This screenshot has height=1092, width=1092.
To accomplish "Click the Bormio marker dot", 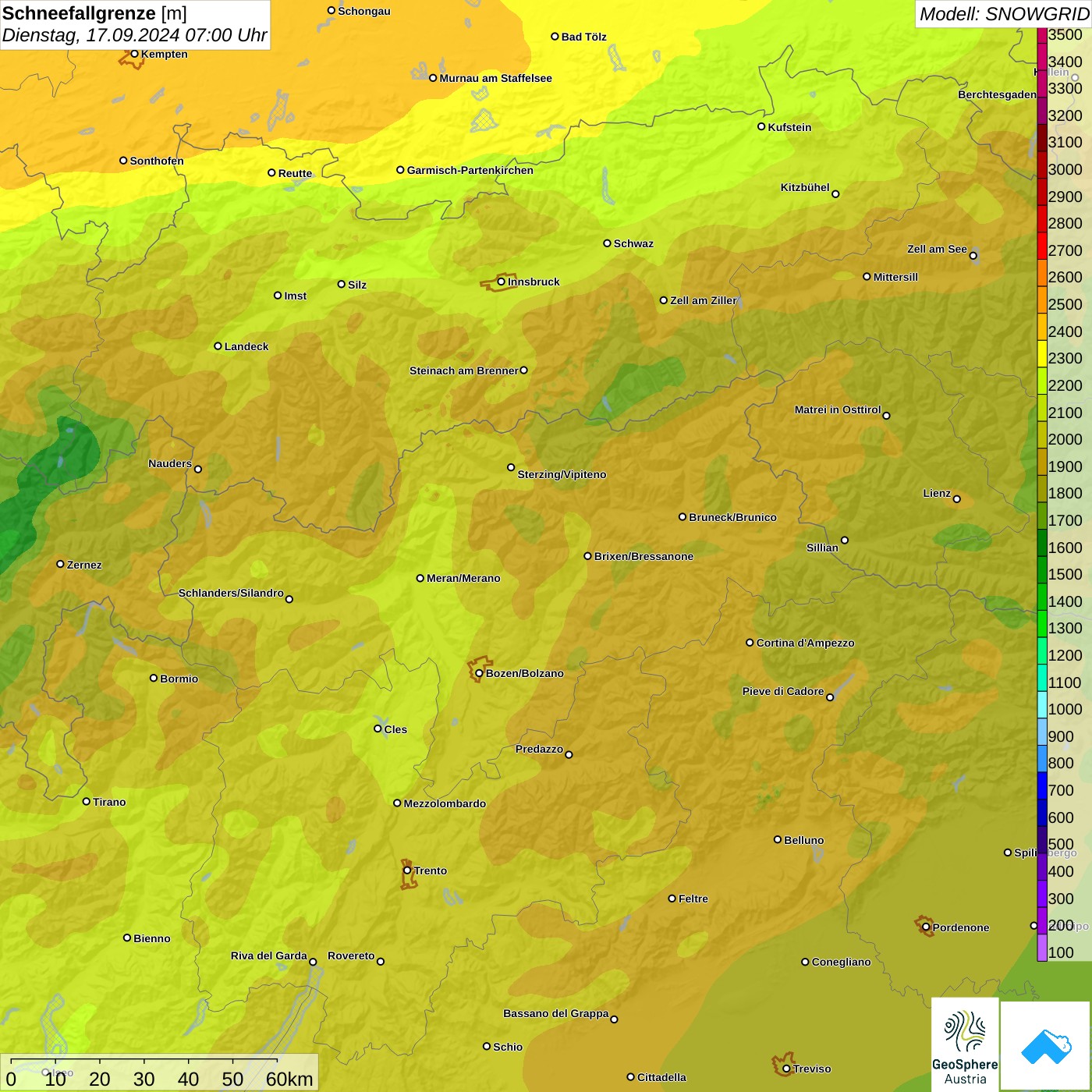I will coord(154,678).
